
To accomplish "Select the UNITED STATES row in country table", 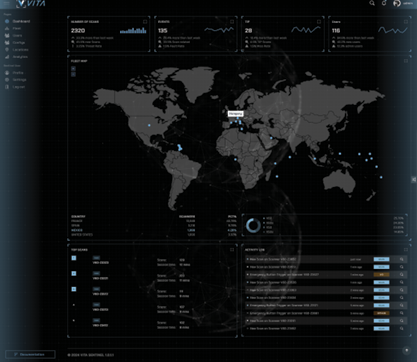I will click(x=154, y=235).
